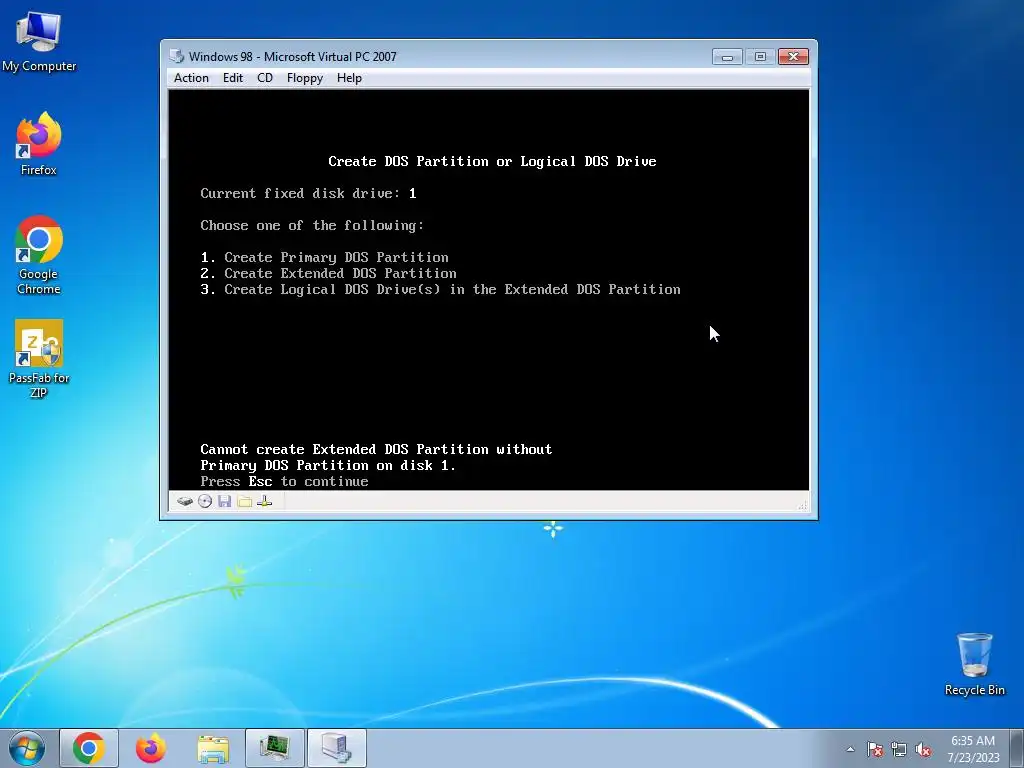Click option 1 Create Primary DOS Partition
This screenshot has height=768, width=1024.
click(x=325, y=257)
